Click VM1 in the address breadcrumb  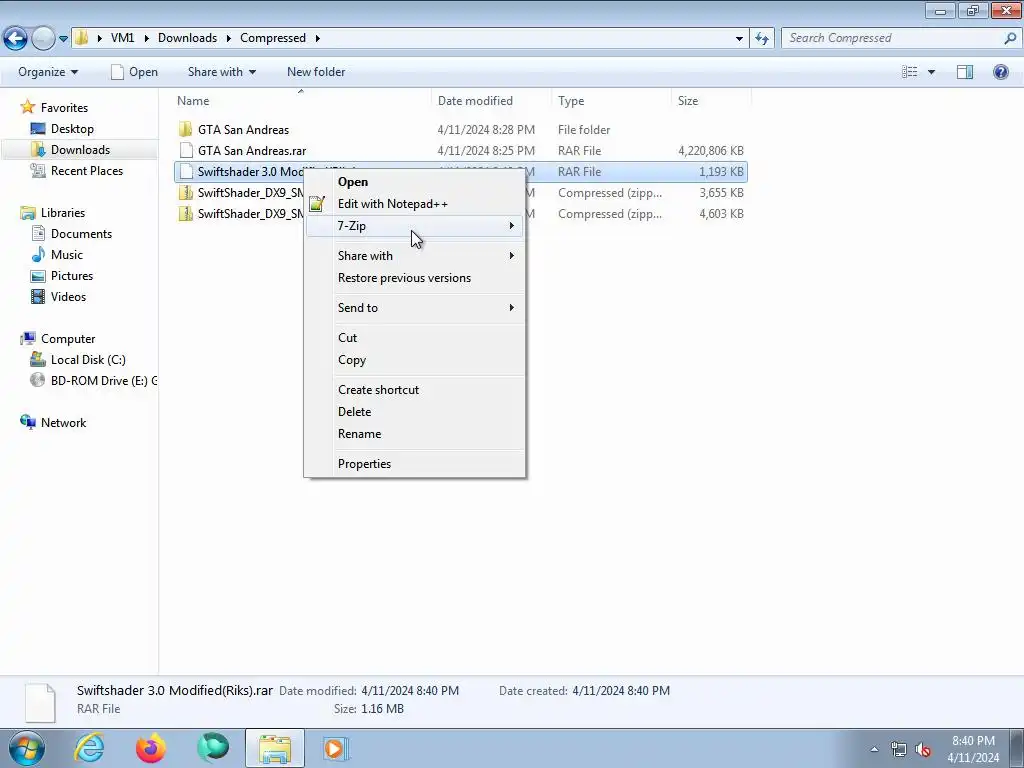122,38
